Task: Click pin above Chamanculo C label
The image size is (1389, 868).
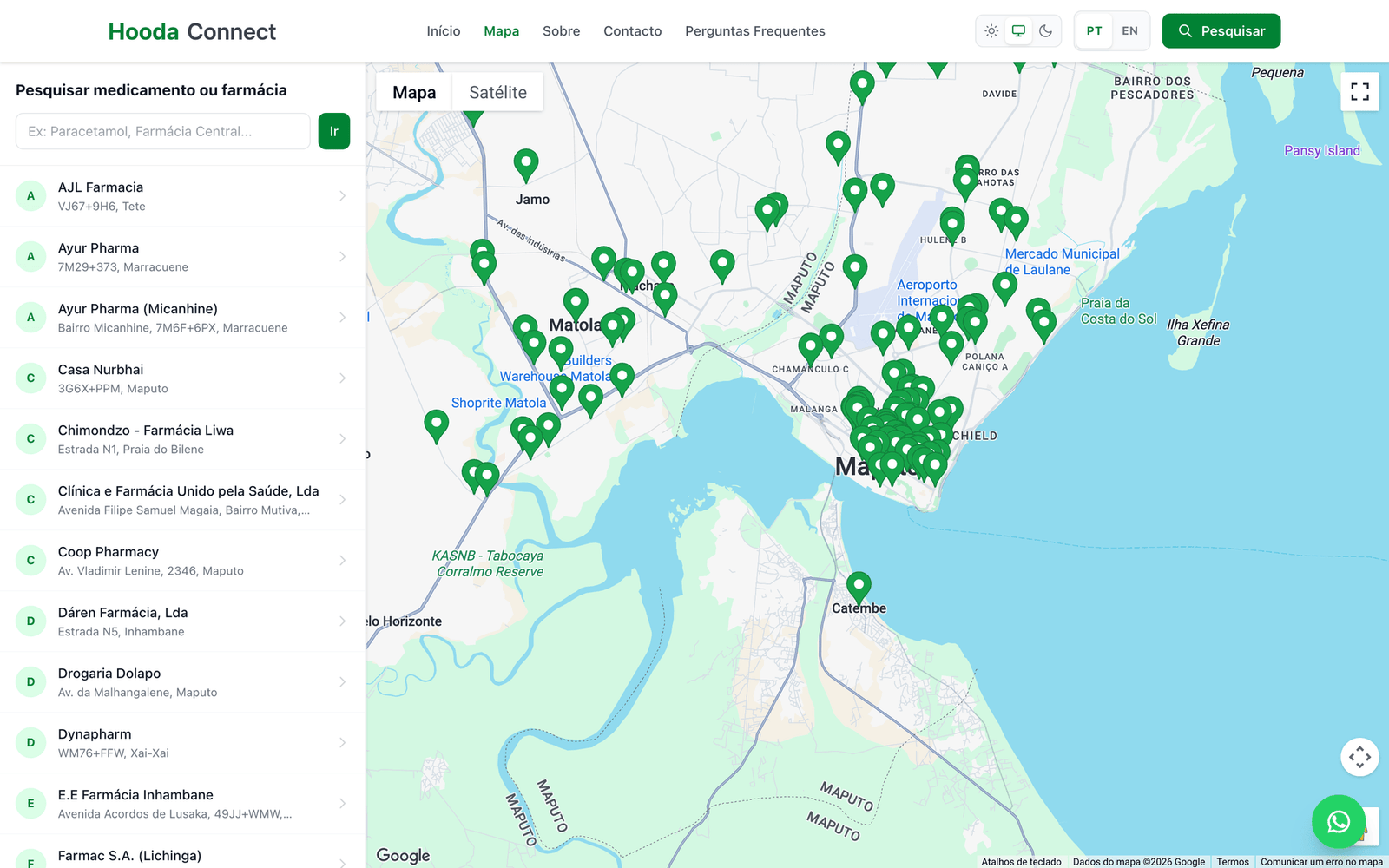Action: 810,348
